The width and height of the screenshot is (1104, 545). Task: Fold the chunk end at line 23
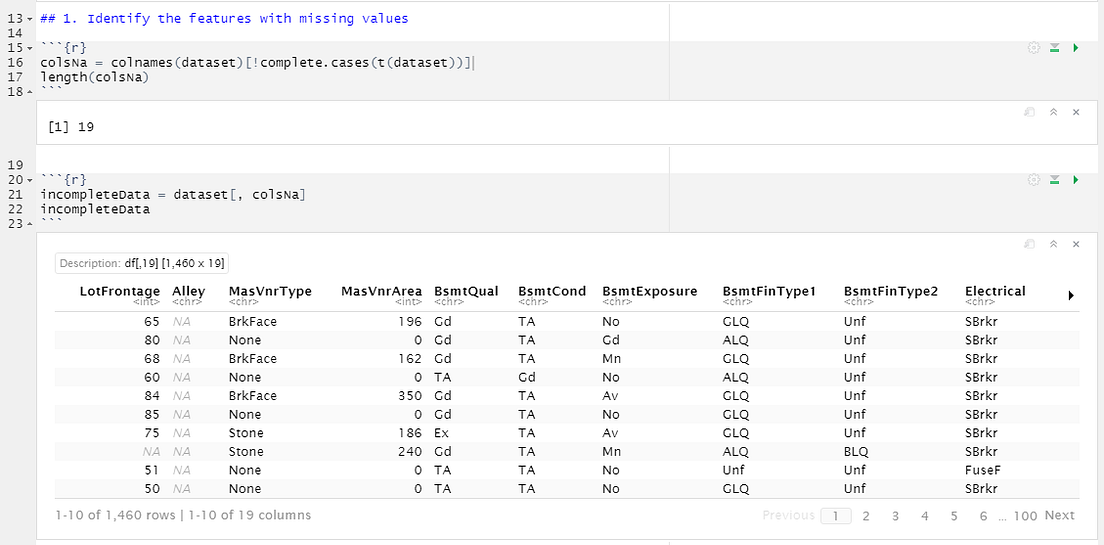(29, 224)
